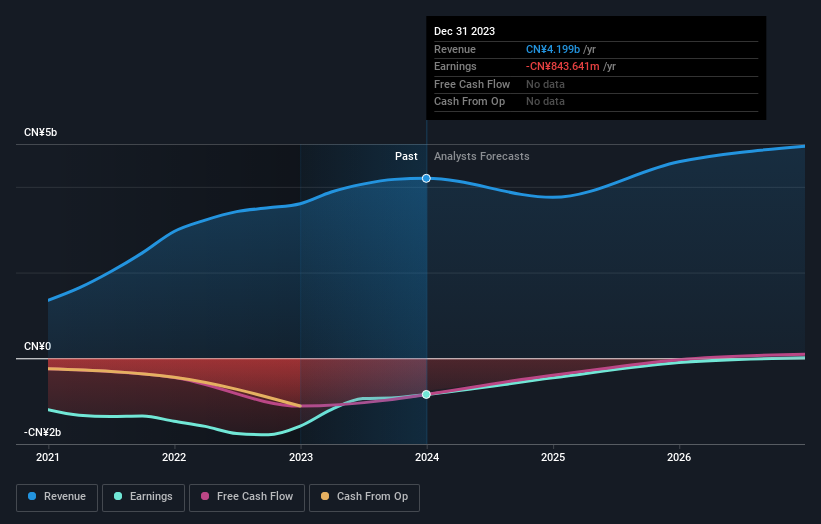821x524 pixels.
Task: Click the 2022 x-axis label
Action: 174,458
